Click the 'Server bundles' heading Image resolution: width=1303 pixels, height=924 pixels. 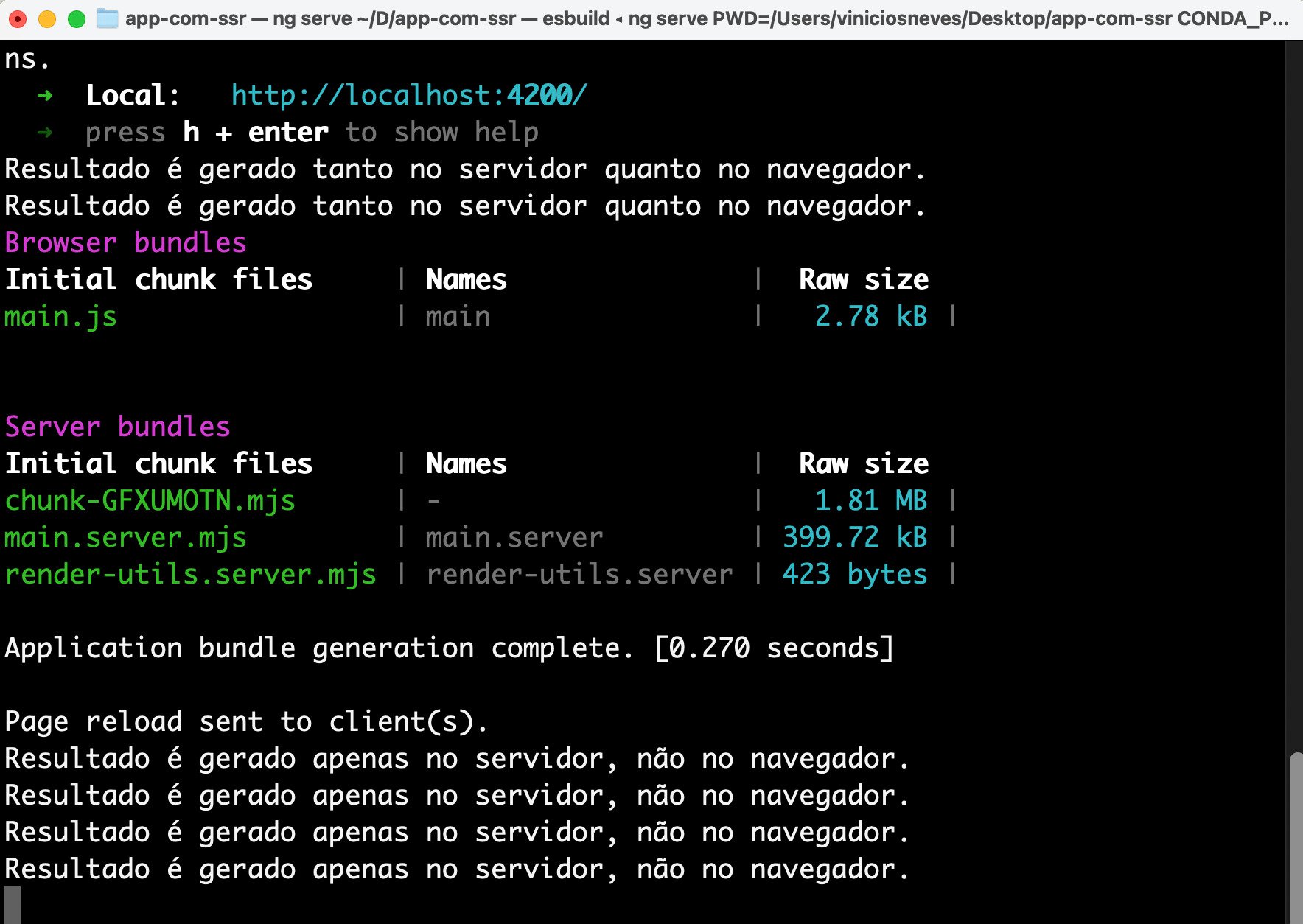tap(118, 427)
